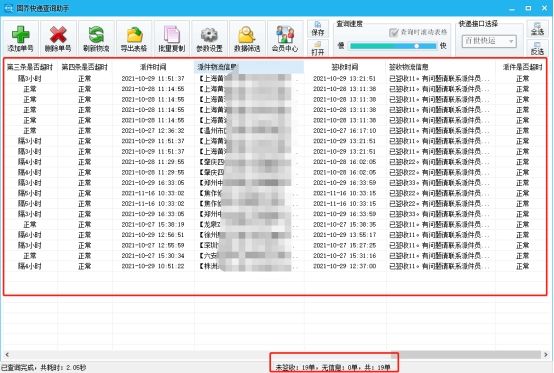Select the cell 2021-10-27 15:38:19
The height and width of the screenshot is (373, 554).
153,224
